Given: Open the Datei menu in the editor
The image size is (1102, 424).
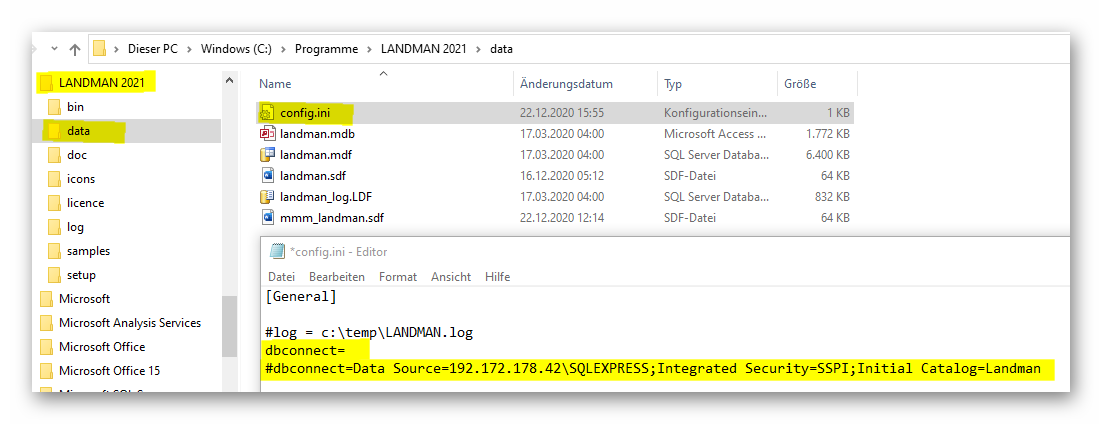Looking at the screenshot, I should pos(281,276).
